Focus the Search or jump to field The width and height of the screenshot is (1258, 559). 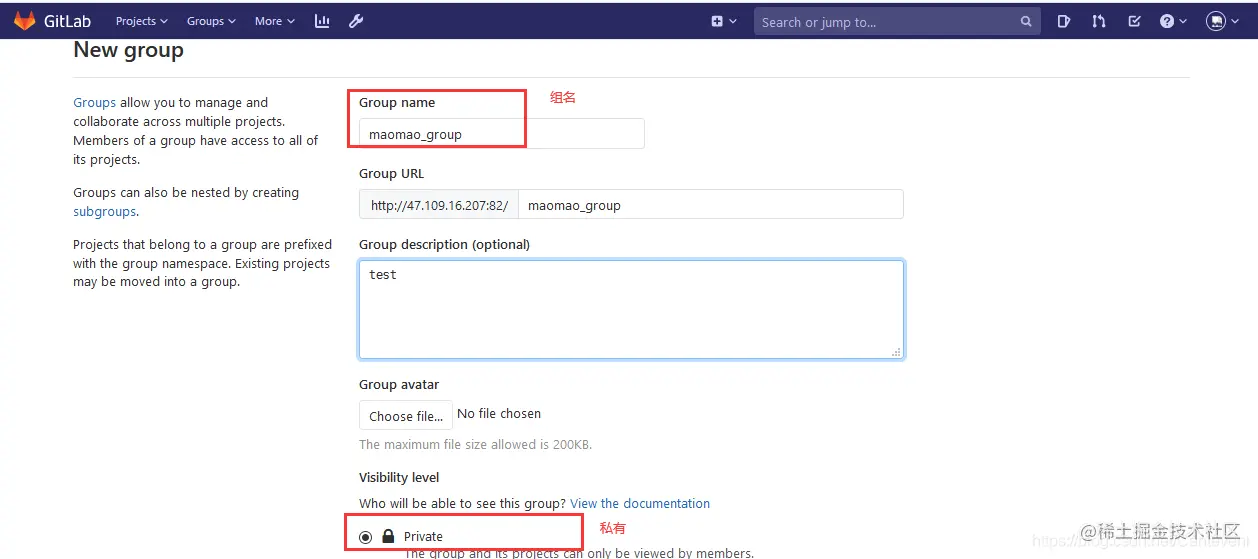click(x=896, y=21)
